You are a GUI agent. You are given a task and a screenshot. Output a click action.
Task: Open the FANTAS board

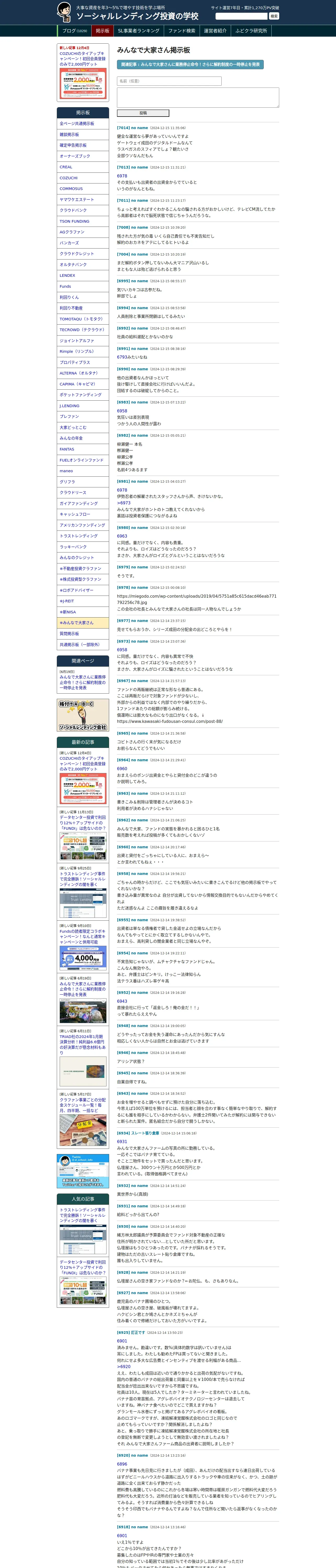pos(83,449)
